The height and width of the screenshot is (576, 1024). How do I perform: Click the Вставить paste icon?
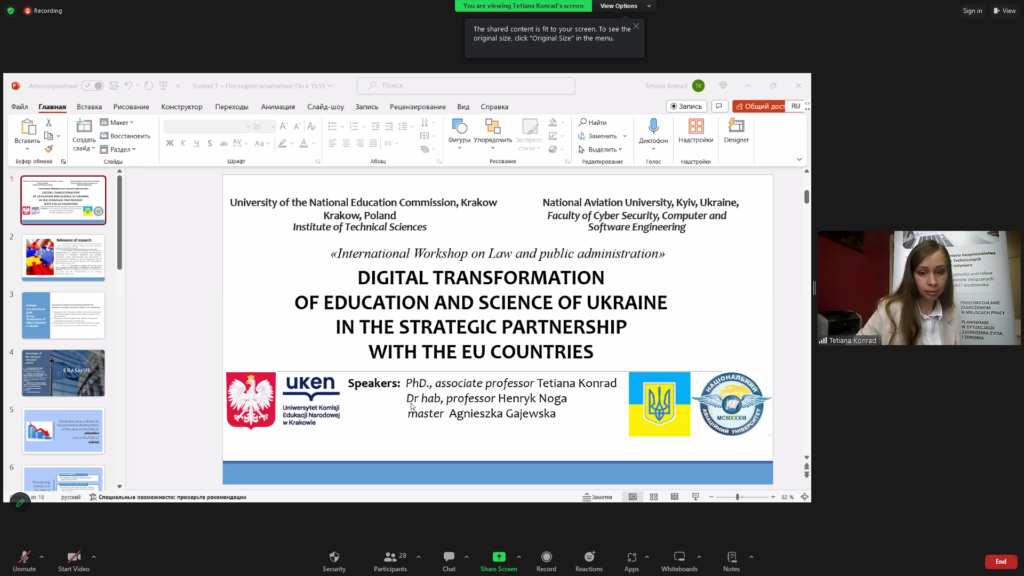pyautogui.click(x=27, y=127)
